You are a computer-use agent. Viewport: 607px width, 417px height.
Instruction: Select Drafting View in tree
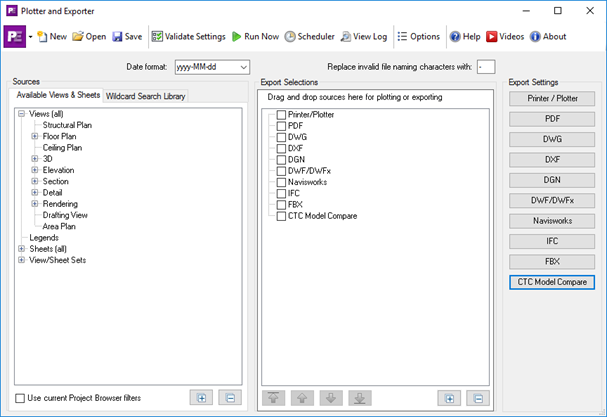click(x=65, y=215)
